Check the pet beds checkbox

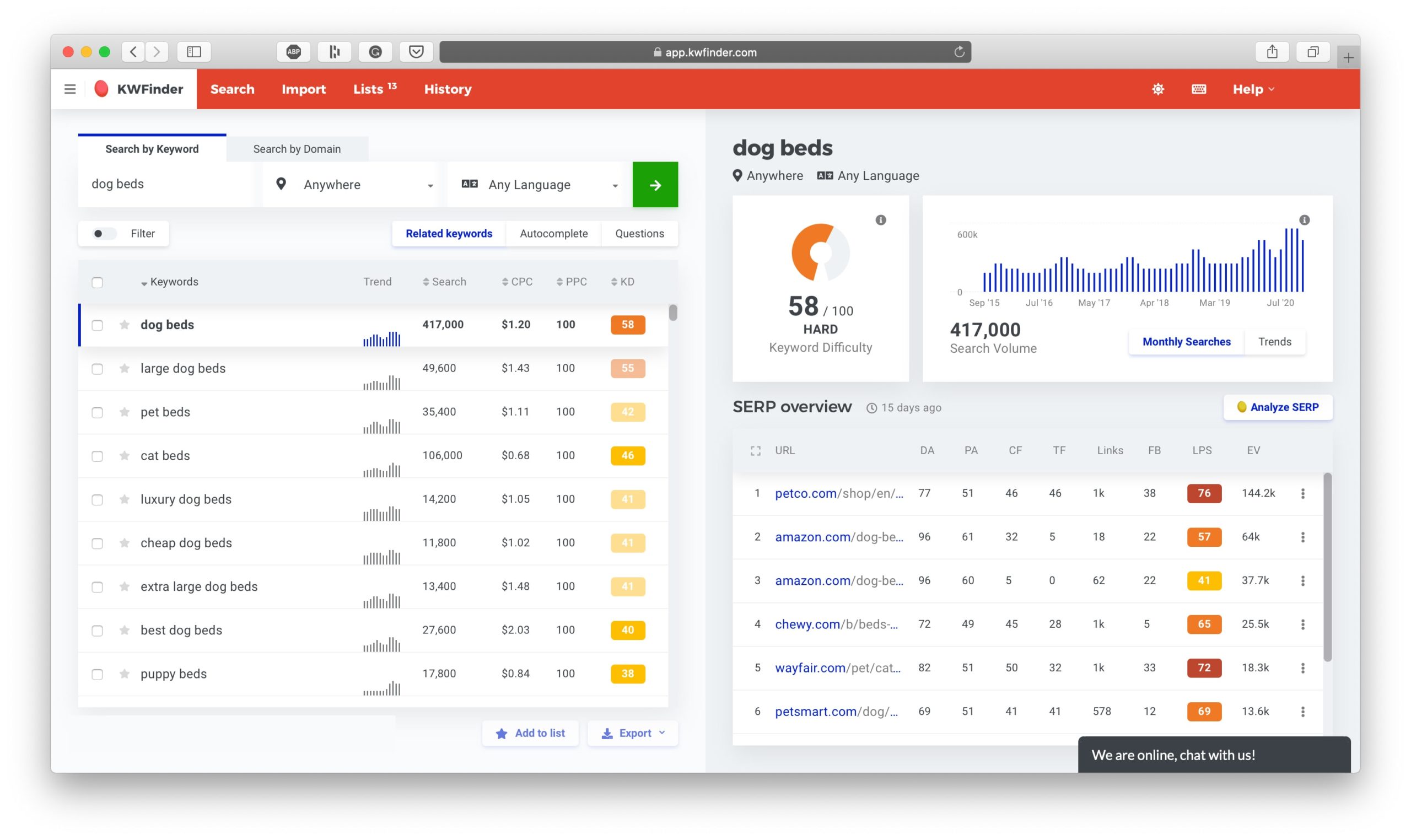click(x=98, y=412)
